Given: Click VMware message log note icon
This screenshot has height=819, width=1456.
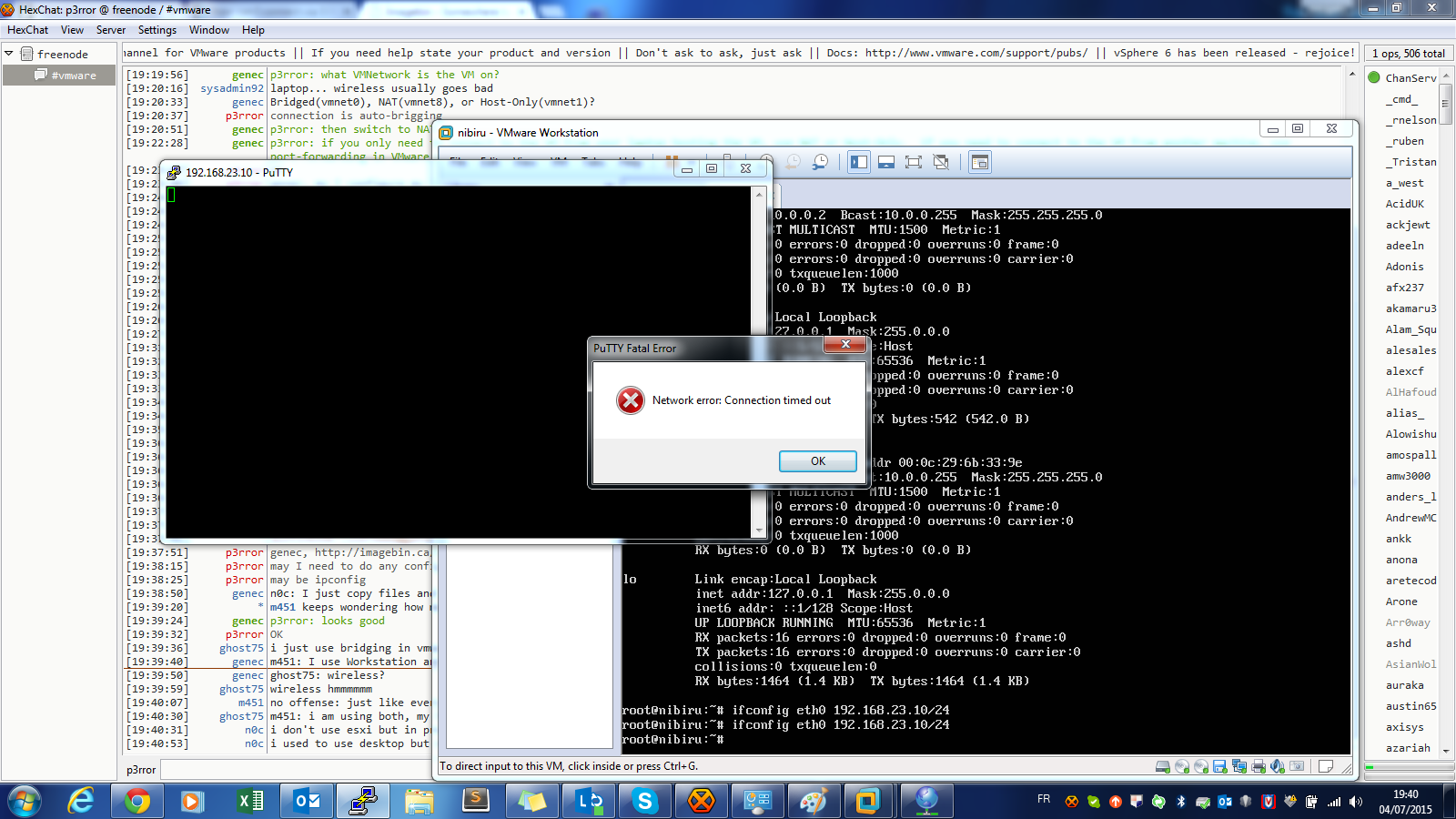Looking at the screenshot, I should coord(1326,766).
